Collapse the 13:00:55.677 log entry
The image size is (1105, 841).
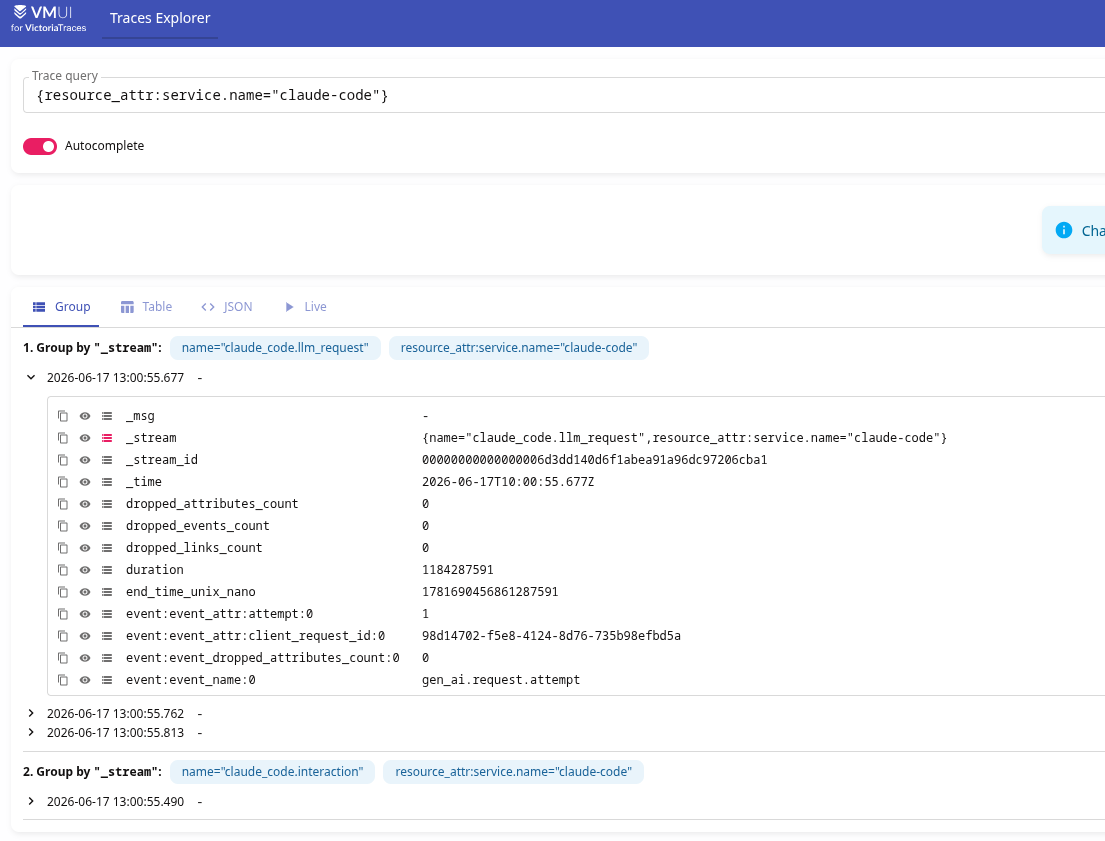[31, 377]
